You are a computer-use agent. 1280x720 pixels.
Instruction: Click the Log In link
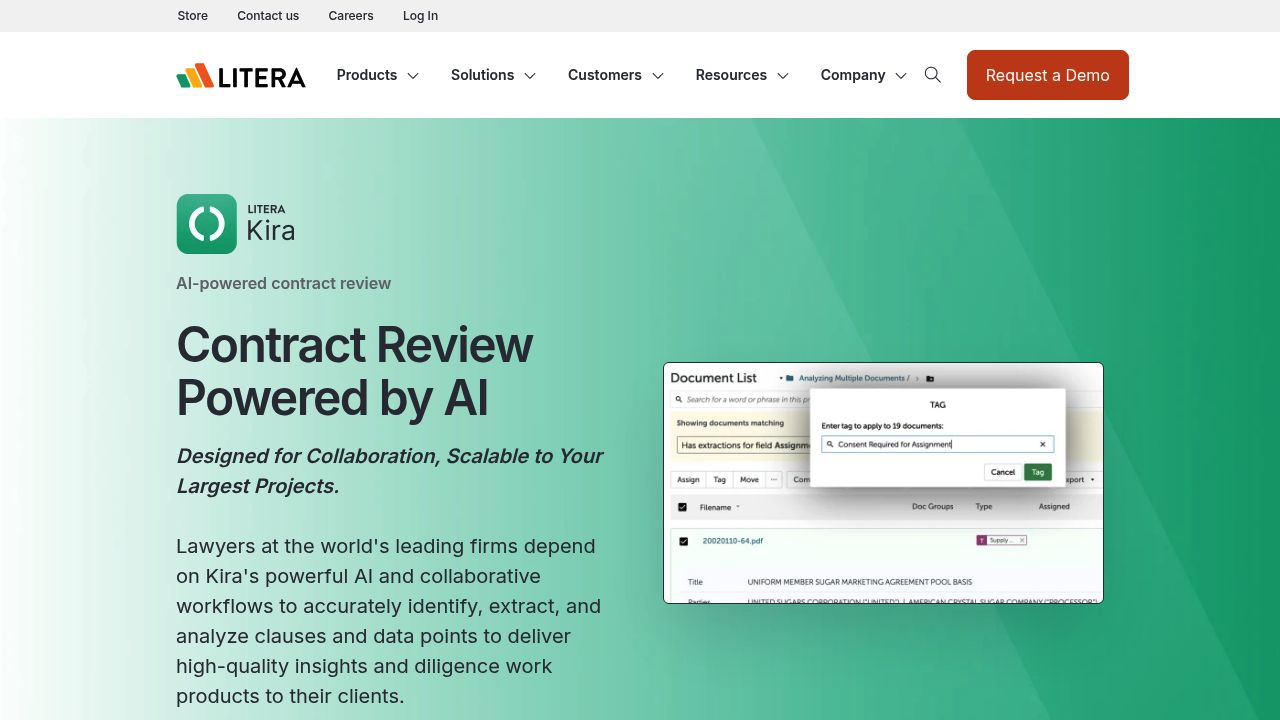click(420, 16)
